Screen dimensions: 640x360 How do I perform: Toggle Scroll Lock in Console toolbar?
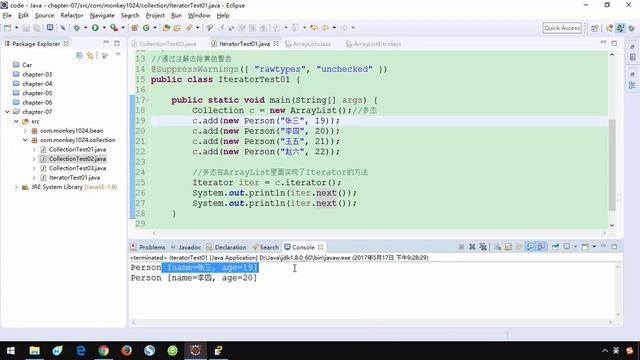[x=508, y=247]
